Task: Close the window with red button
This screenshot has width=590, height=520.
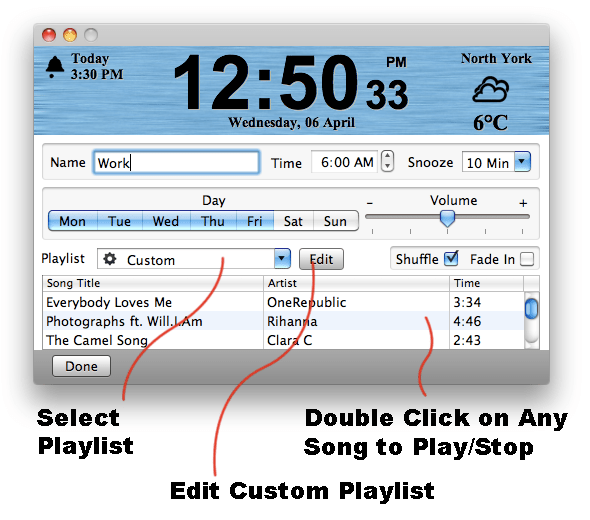Action: (x=49, y=35)
